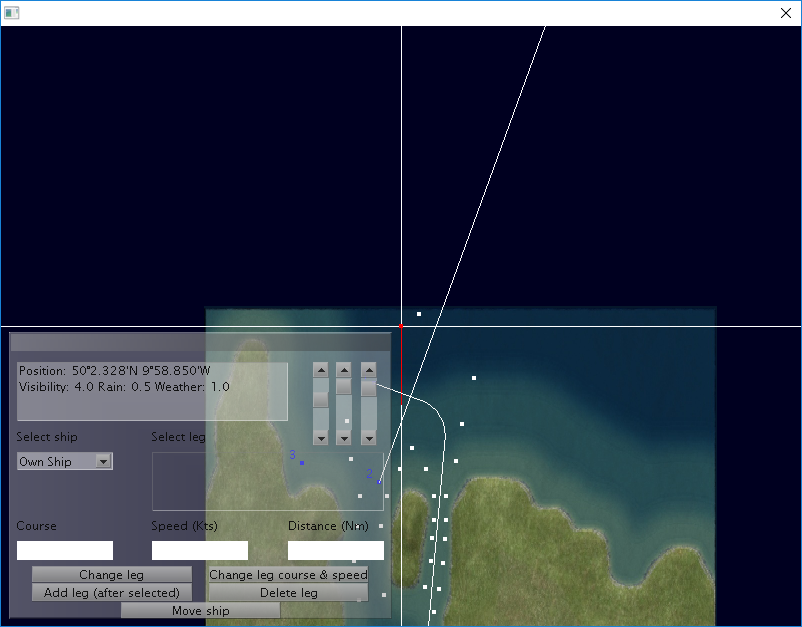This screenshot has width=802, height=627.
Task: Click the third slider's thumb handle
Action: (369, 388)
